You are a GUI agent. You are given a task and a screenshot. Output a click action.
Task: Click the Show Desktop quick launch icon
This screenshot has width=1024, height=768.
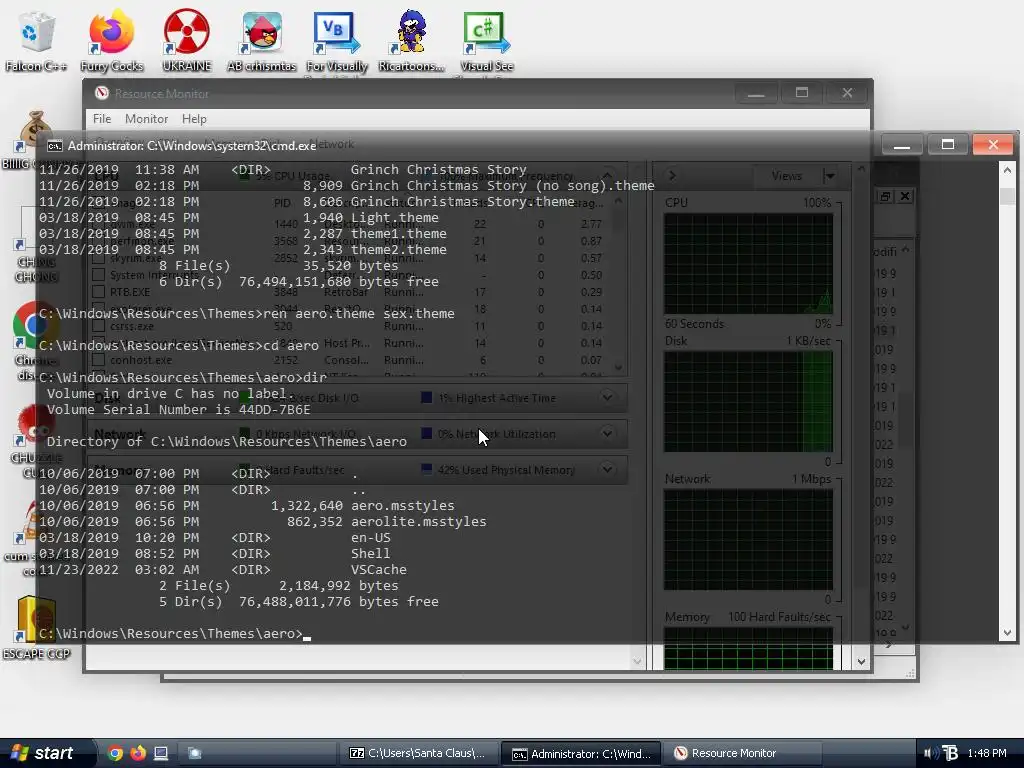coord(161,753)
